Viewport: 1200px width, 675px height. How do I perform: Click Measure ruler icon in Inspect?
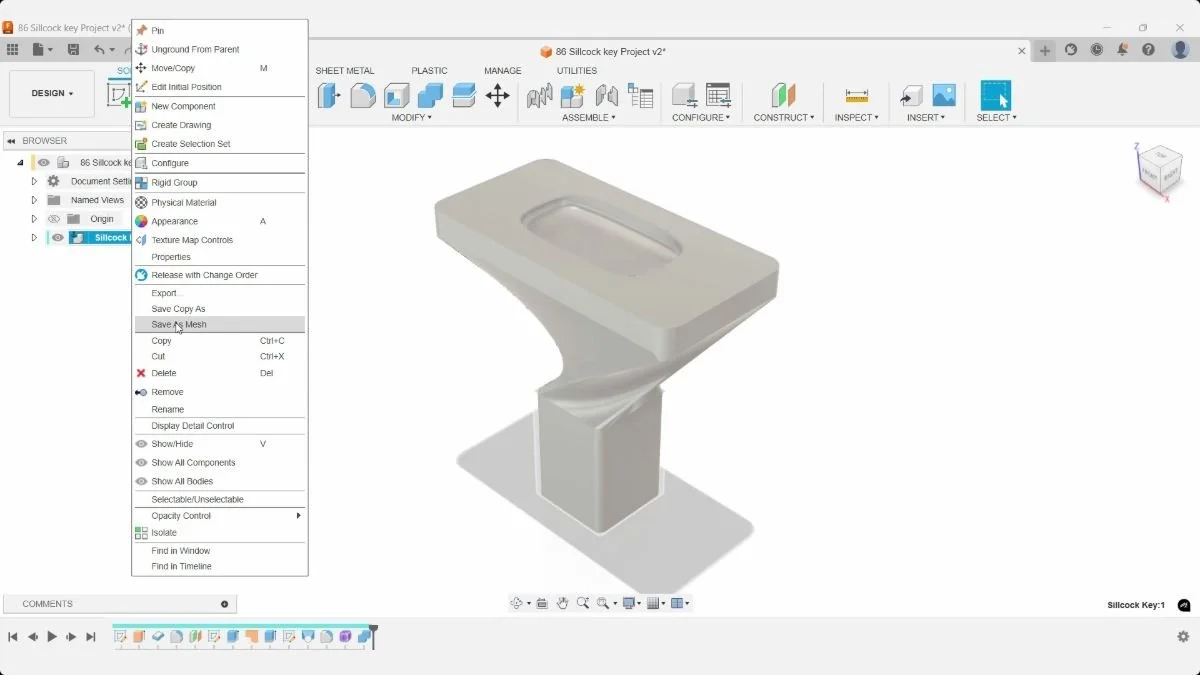point(857,95)
